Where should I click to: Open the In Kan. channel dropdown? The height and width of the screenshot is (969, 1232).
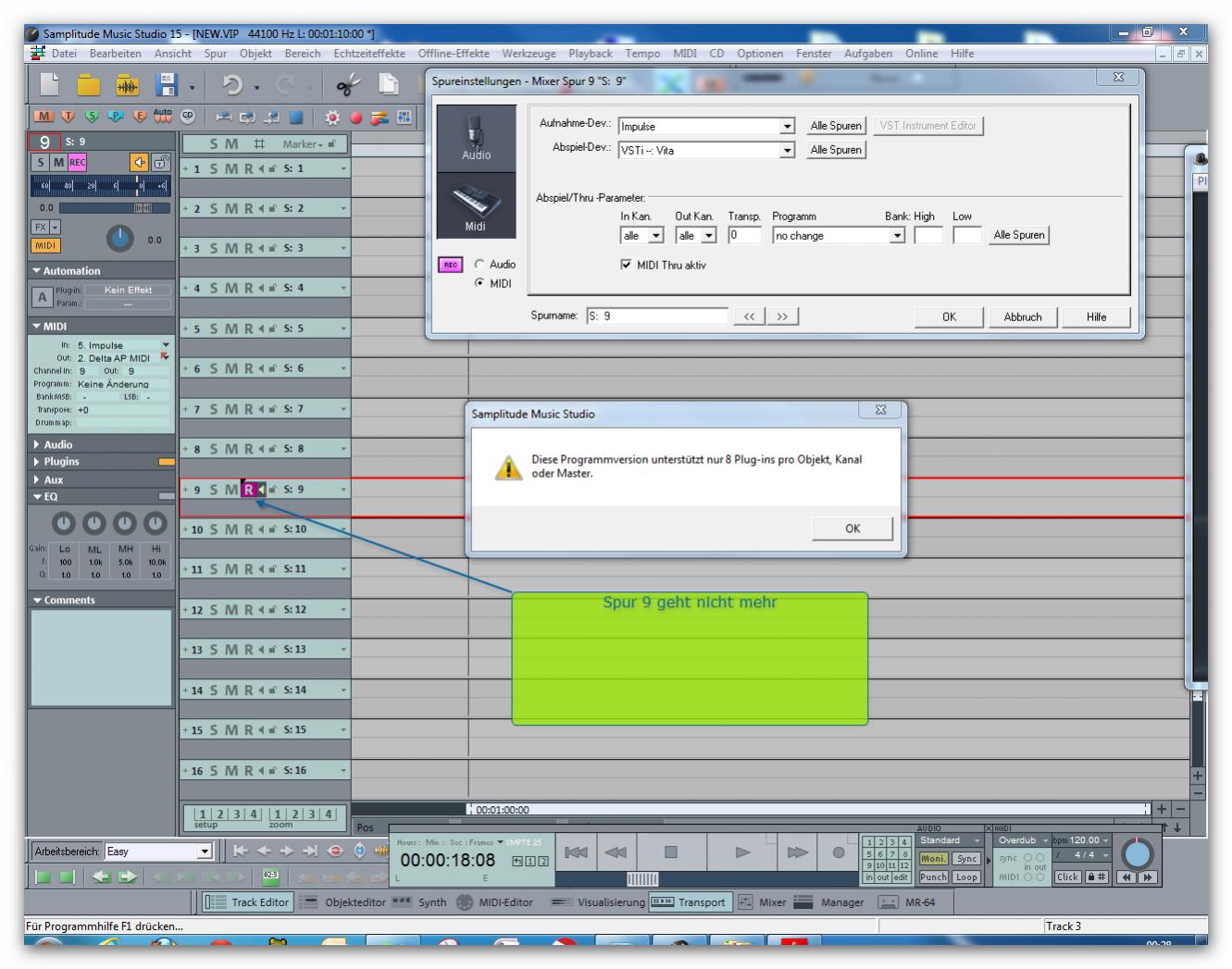coord(656,236)
